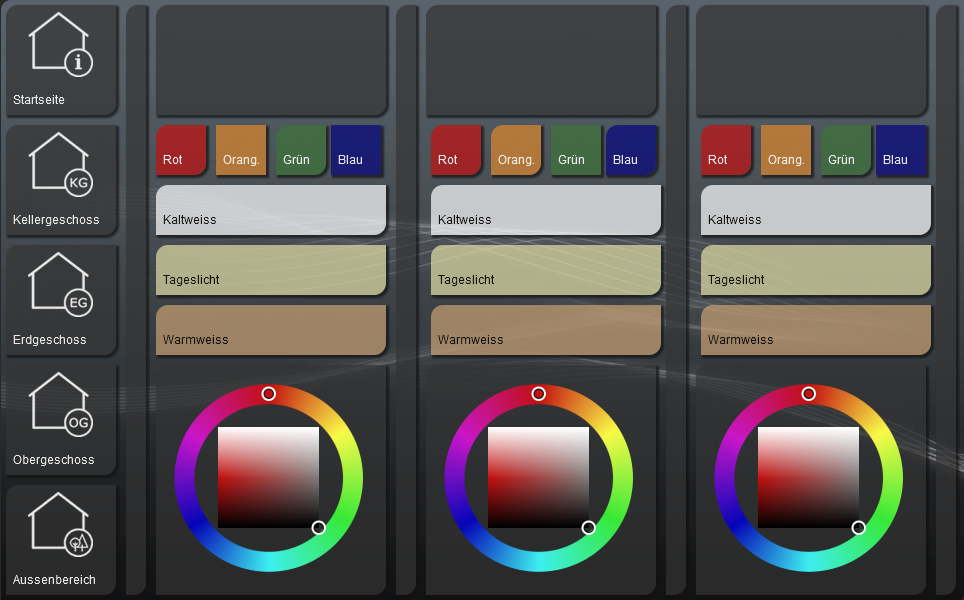Click hue ring handle in first color wheel
Viewport: 964px width, 600px height.
coord(269,394)
